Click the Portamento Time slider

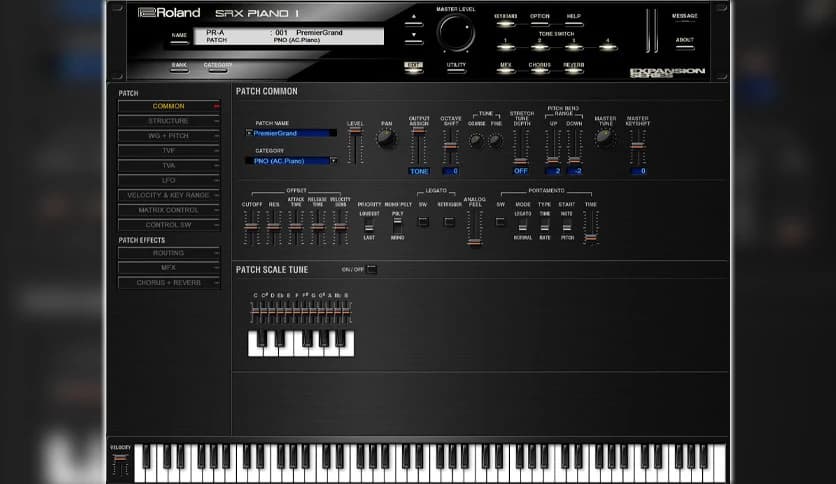591,227
